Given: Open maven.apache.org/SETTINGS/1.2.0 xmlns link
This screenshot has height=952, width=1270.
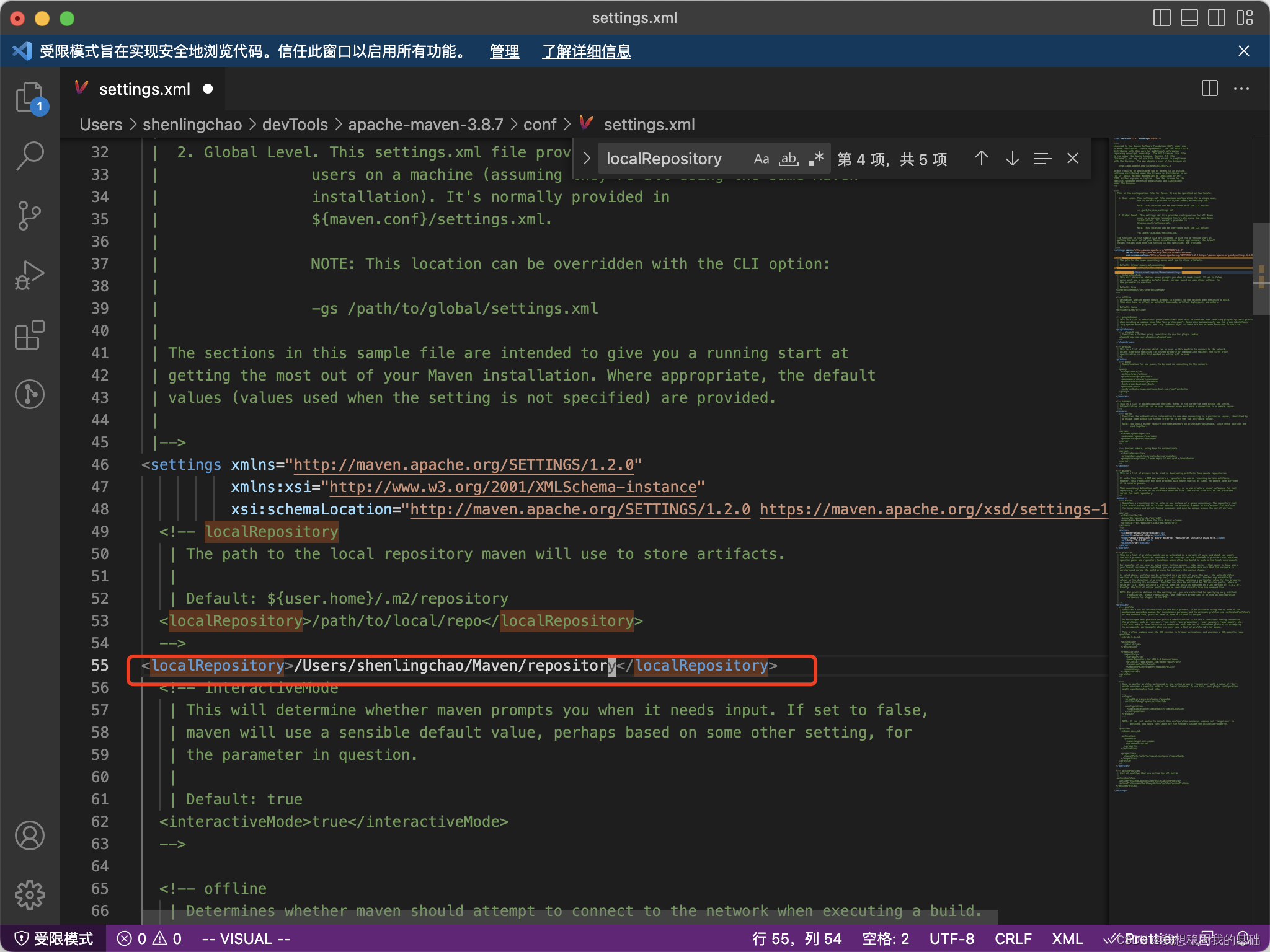Looking at the screenshot, I should 464,465.
